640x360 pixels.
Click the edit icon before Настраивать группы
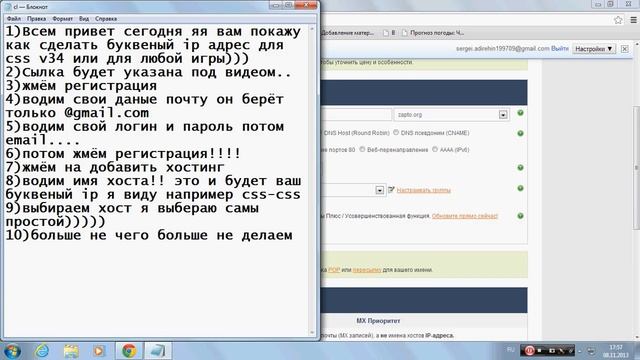(391, 189)
